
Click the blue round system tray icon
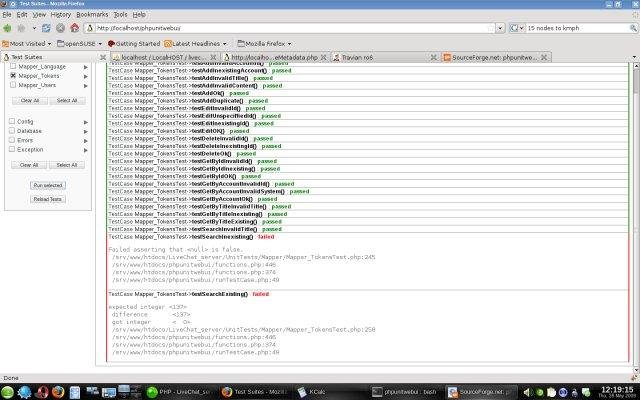point(563,393)
